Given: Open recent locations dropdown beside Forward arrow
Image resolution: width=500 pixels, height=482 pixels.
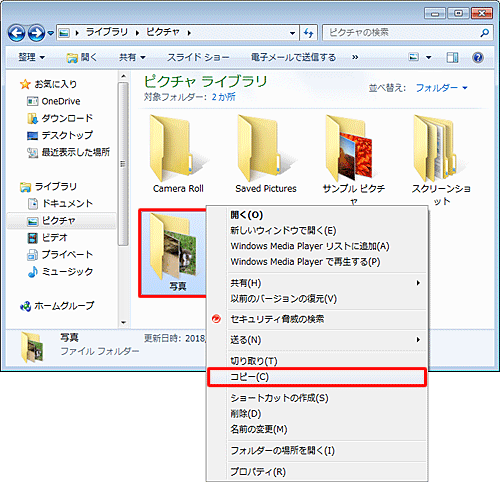Looking at the screenshot, I should pos(50,33).
